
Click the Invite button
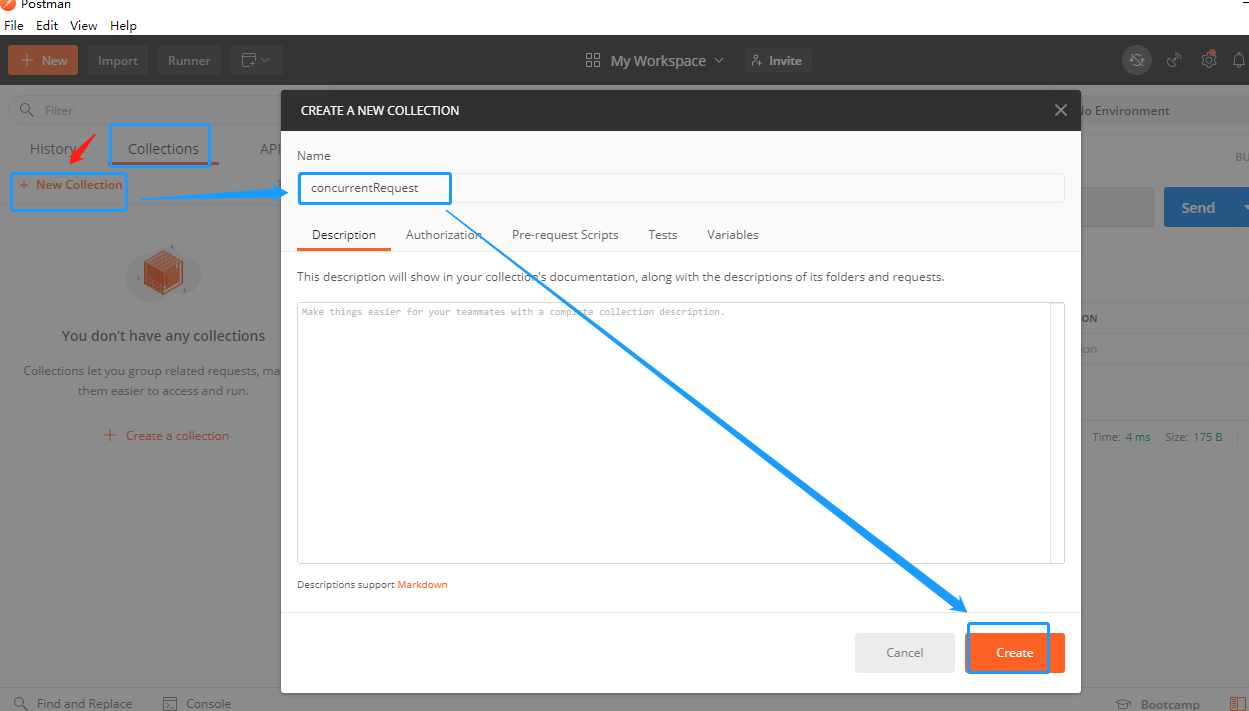[777, 61]
